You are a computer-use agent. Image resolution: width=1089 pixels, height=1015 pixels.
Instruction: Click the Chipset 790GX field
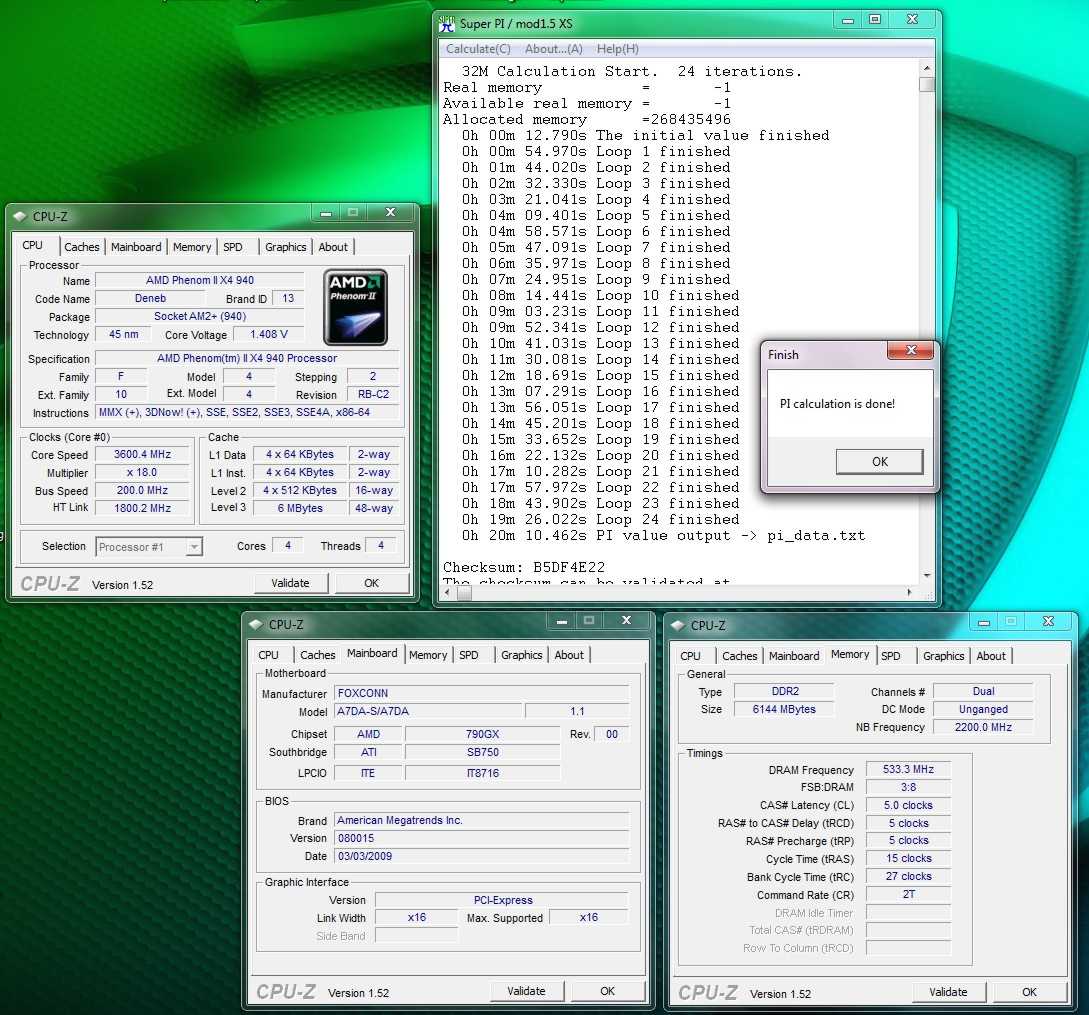[483, 734]
